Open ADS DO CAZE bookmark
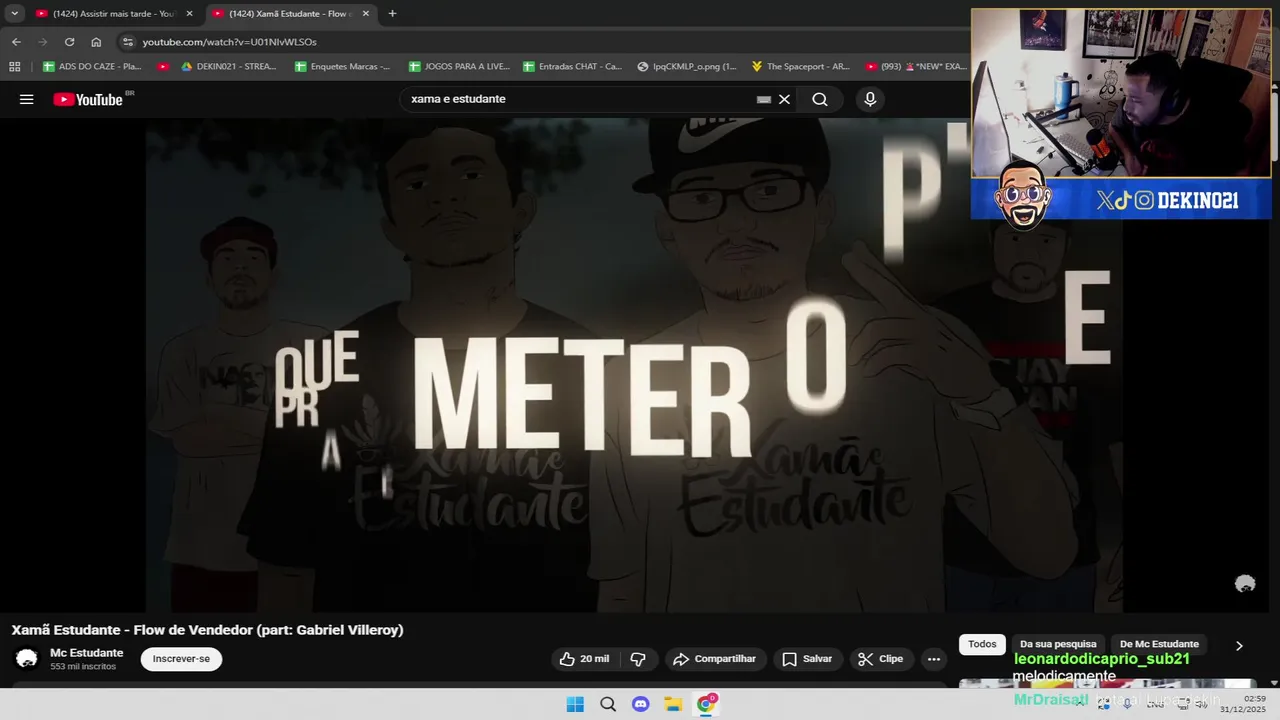This screenshot has width=1280, height=720. pyautogui.click(x=92, y=67)
